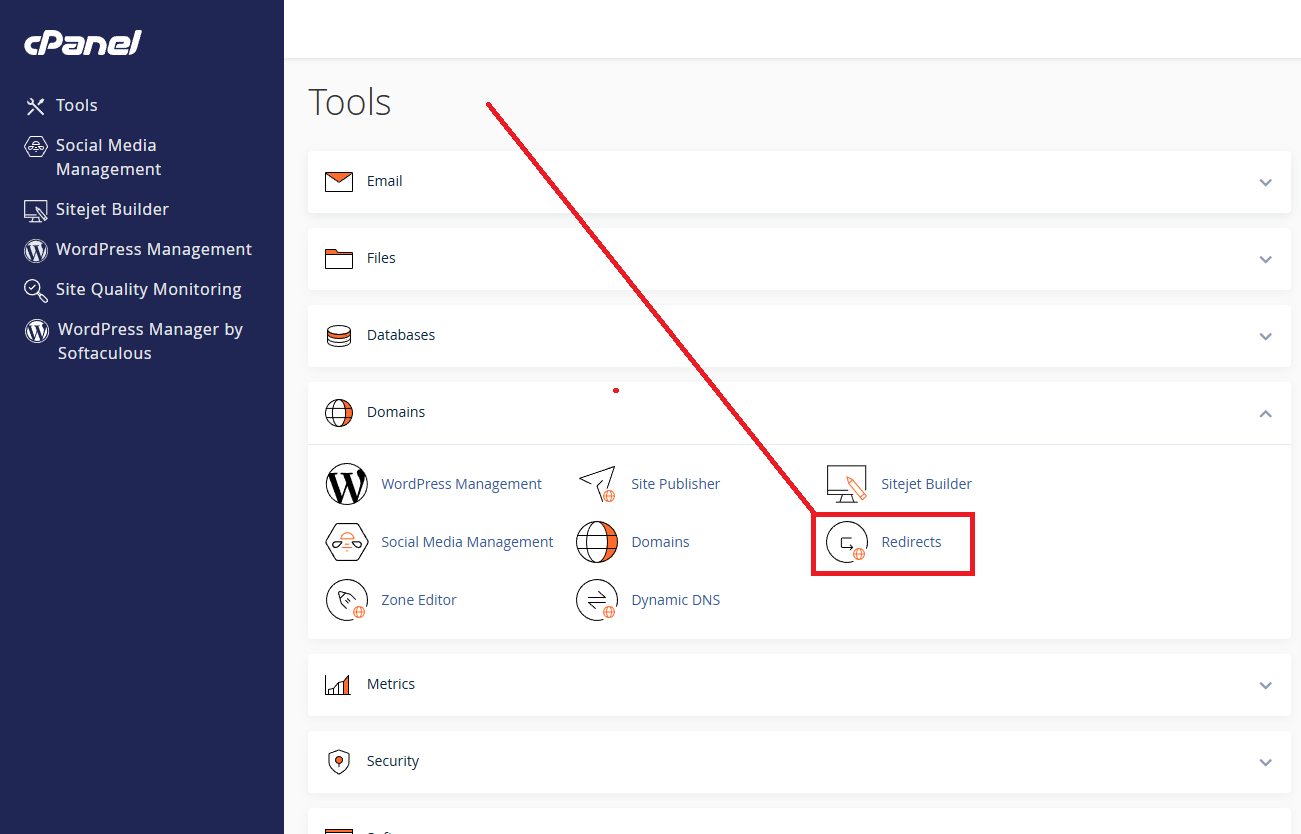Click the Tools page heading
1301x834 pixels.
coord(350,102)
